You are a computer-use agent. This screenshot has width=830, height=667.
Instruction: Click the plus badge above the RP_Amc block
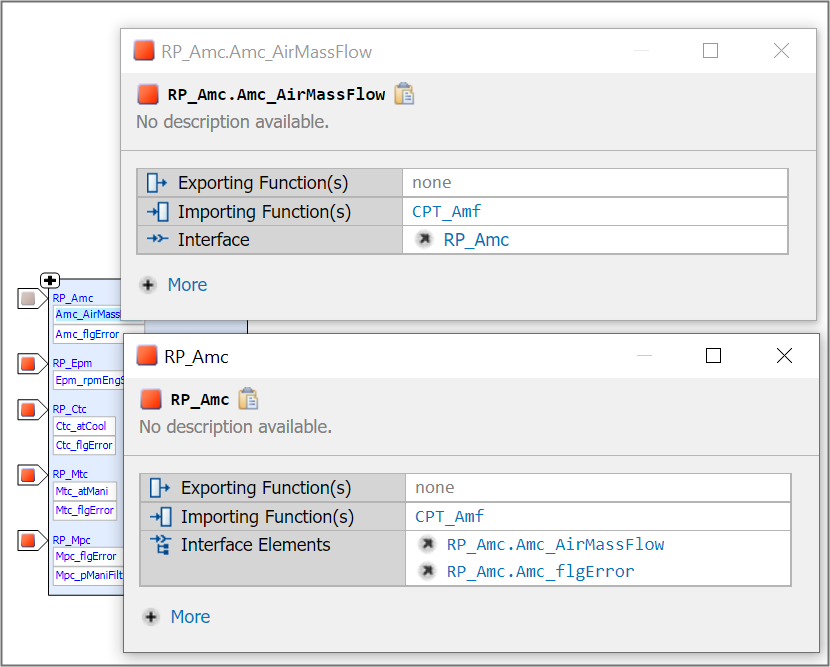click(x=50, y=281)
